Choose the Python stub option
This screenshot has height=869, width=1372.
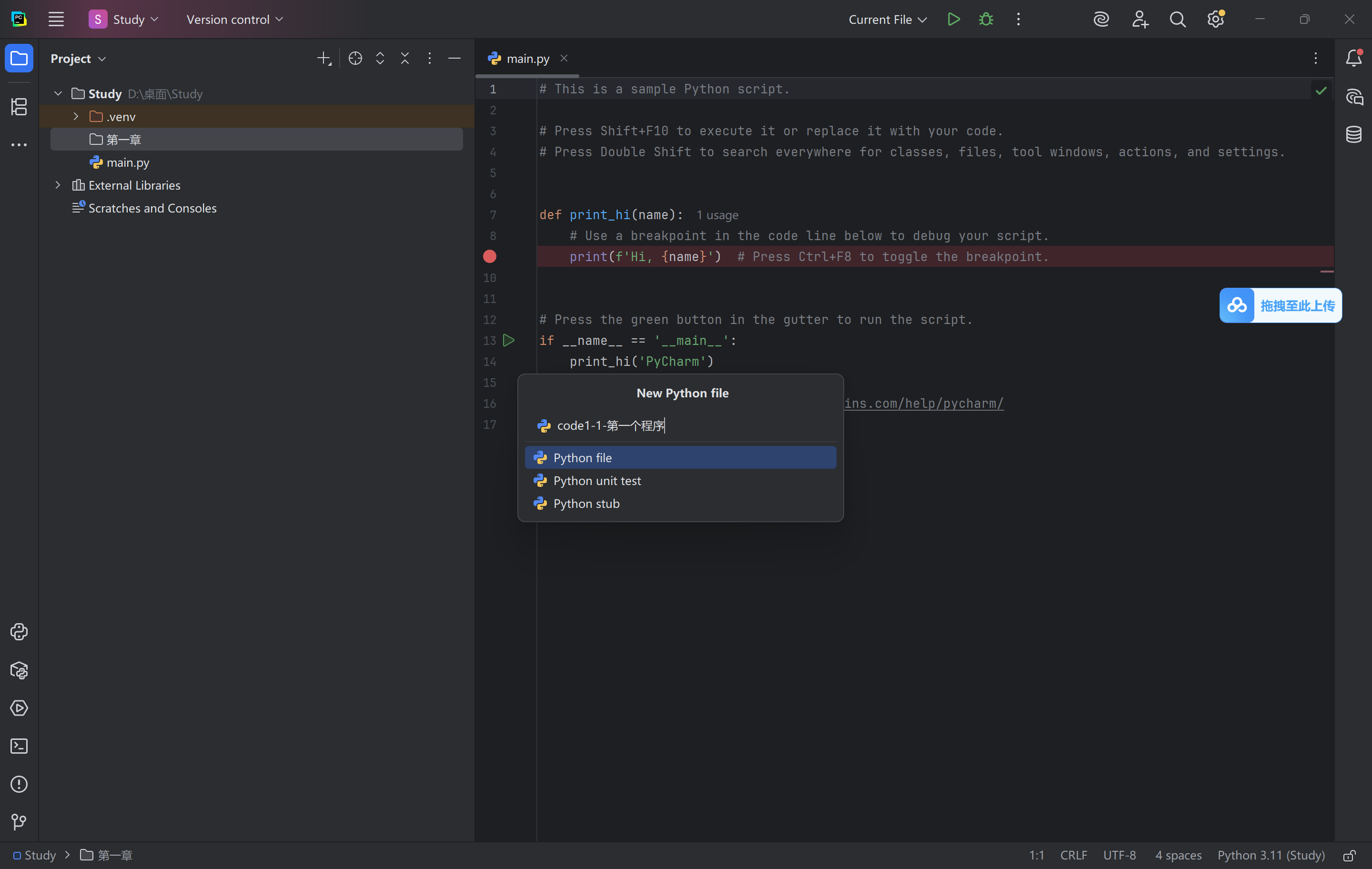586,503
